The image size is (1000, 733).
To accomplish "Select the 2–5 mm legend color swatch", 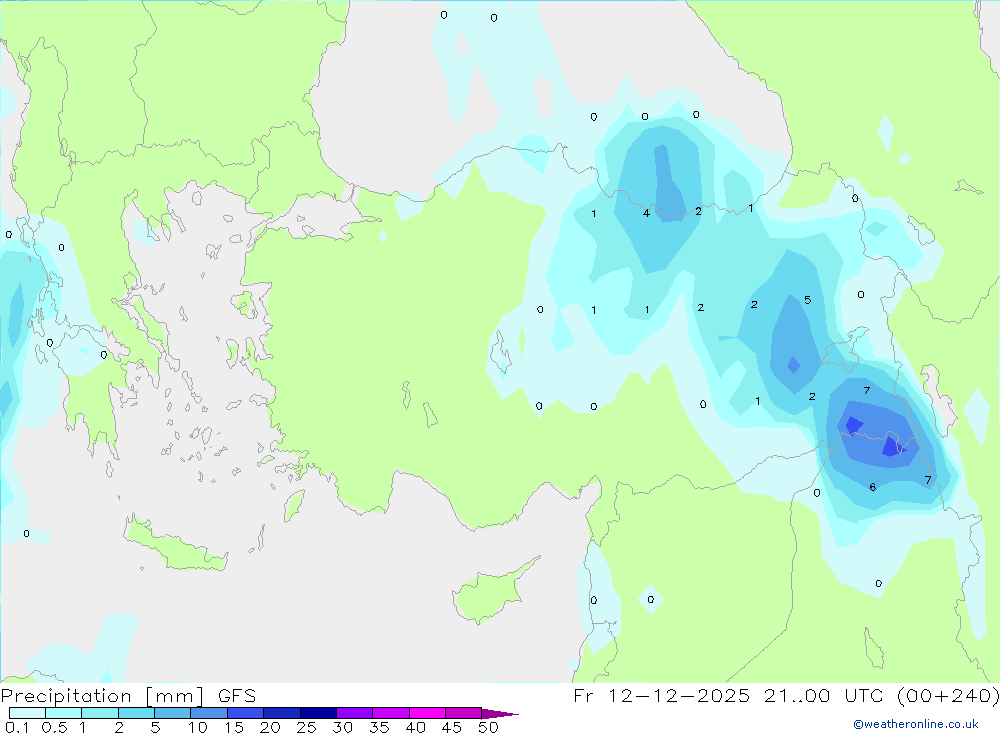I will coord(136,713).
